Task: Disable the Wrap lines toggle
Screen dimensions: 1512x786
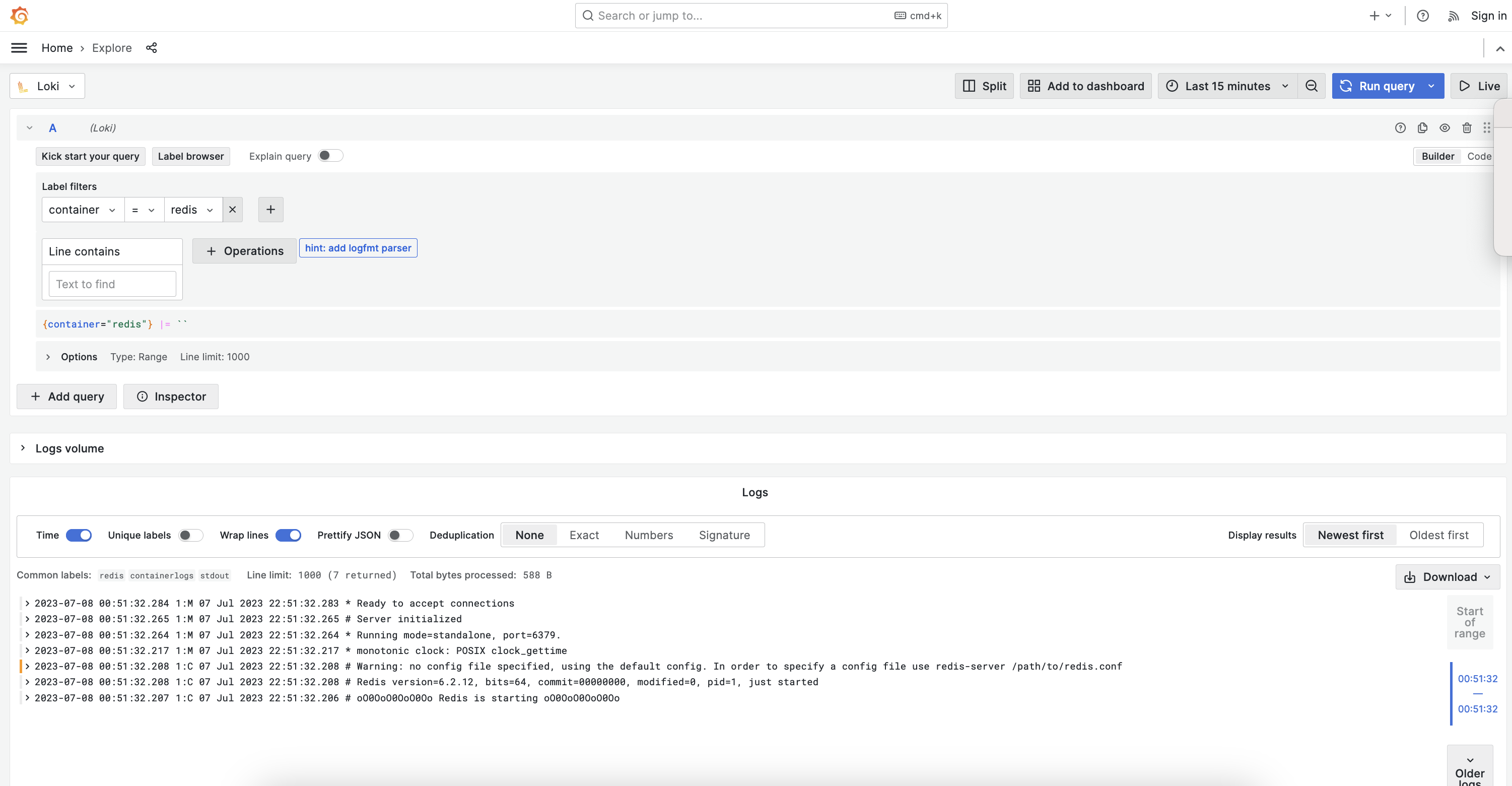Action: [288, 535]
